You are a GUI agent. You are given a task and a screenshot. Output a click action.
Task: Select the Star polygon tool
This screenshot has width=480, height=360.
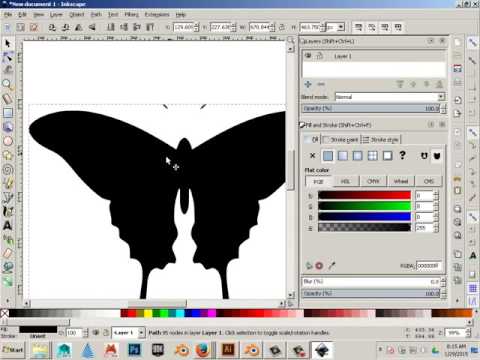click(8, 155)
